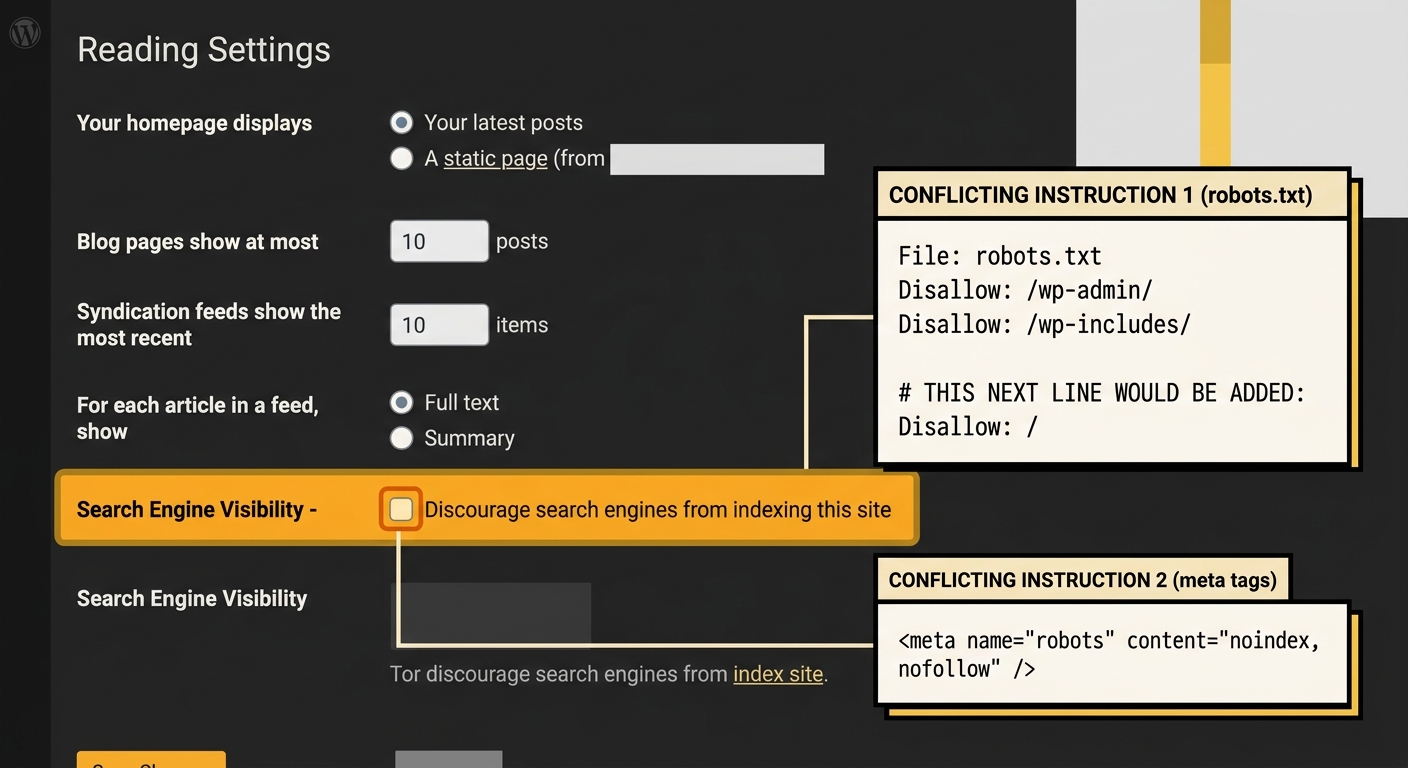
Task: Click the 'index site' link
Action: click(x=778, y=674)
